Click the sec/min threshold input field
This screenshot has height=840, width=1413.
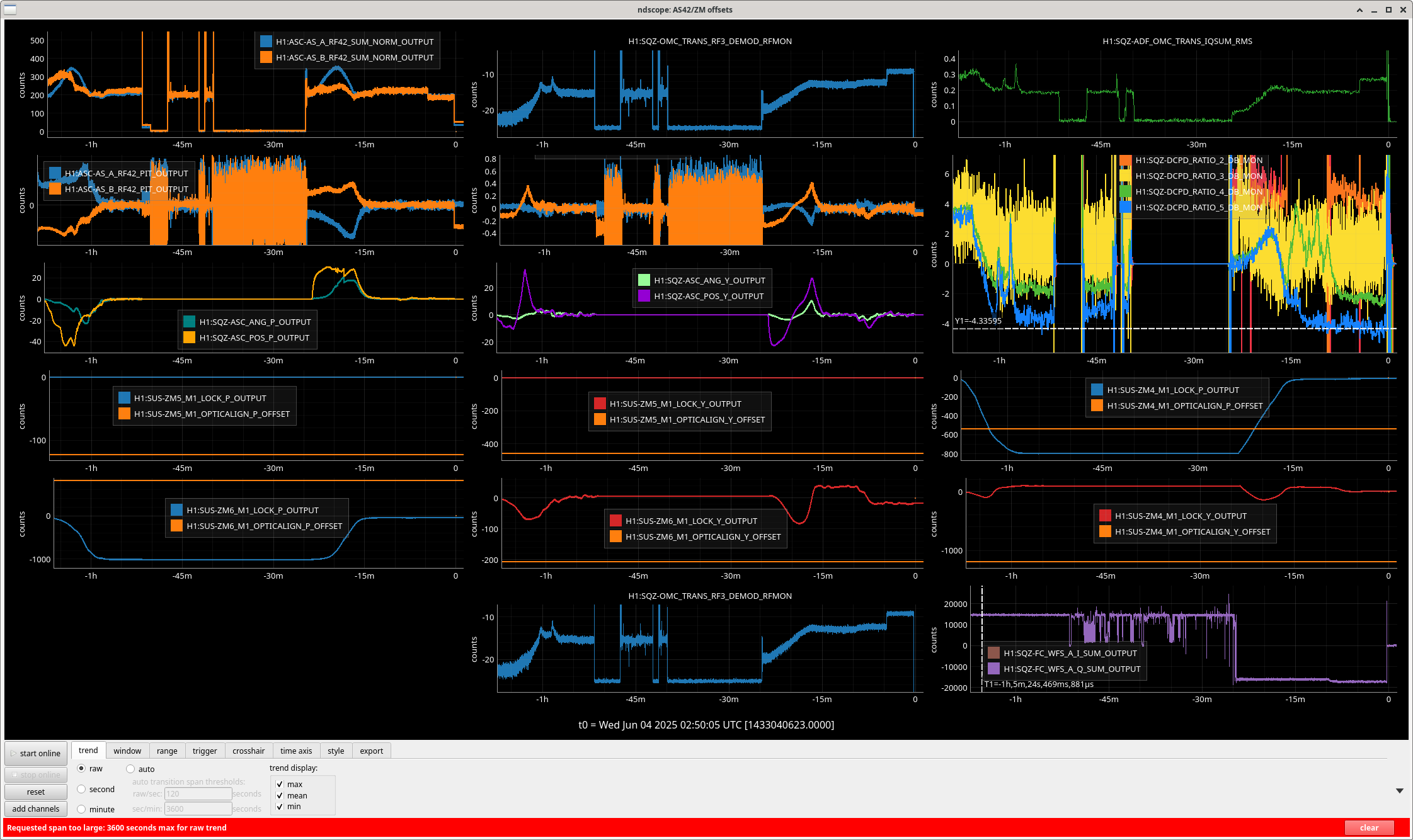[x=198, y=809]
